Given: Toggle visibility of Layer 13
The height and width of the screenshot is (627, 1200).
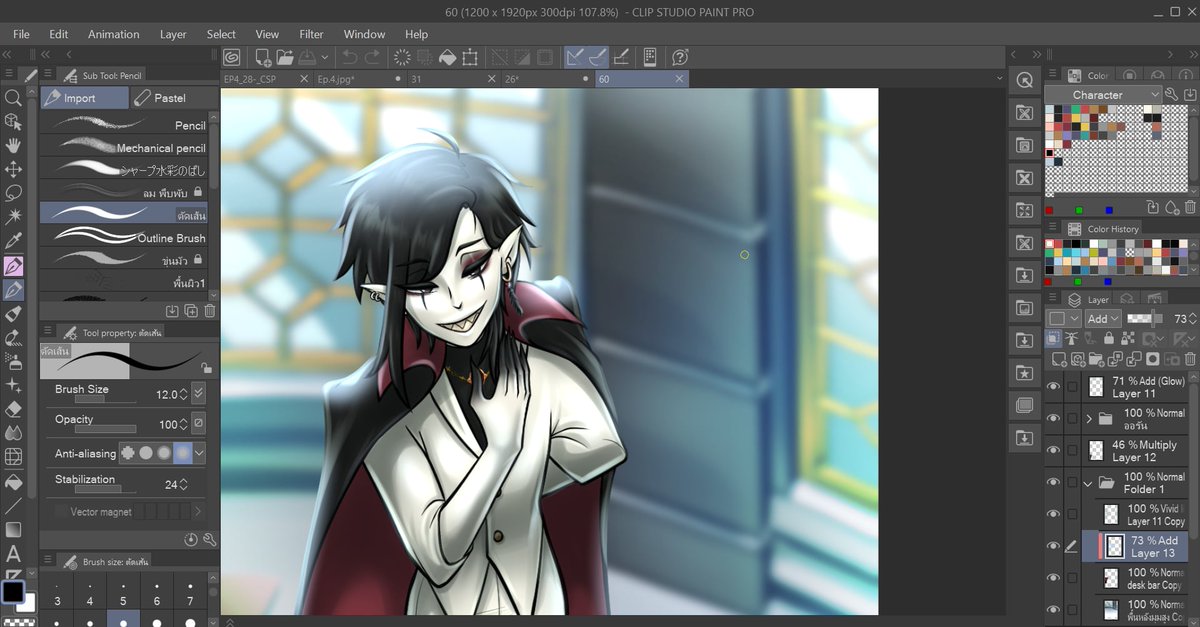Looking at the screenshot, I should tap(1053, 546).
